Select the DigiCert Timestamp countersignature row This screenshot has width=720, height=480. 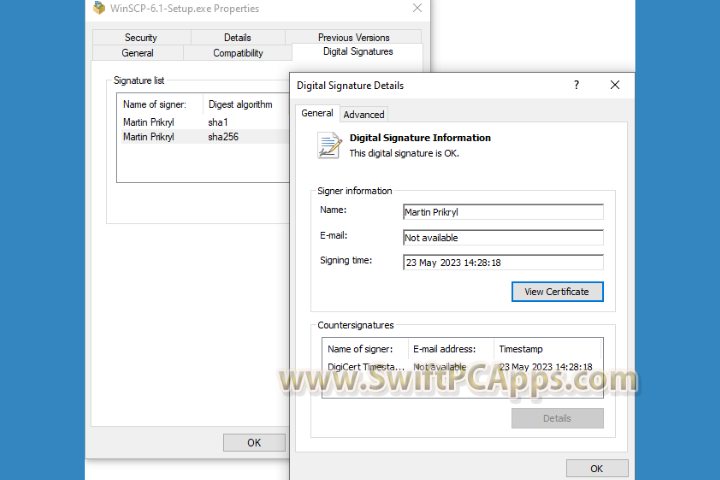click(462, 367)
